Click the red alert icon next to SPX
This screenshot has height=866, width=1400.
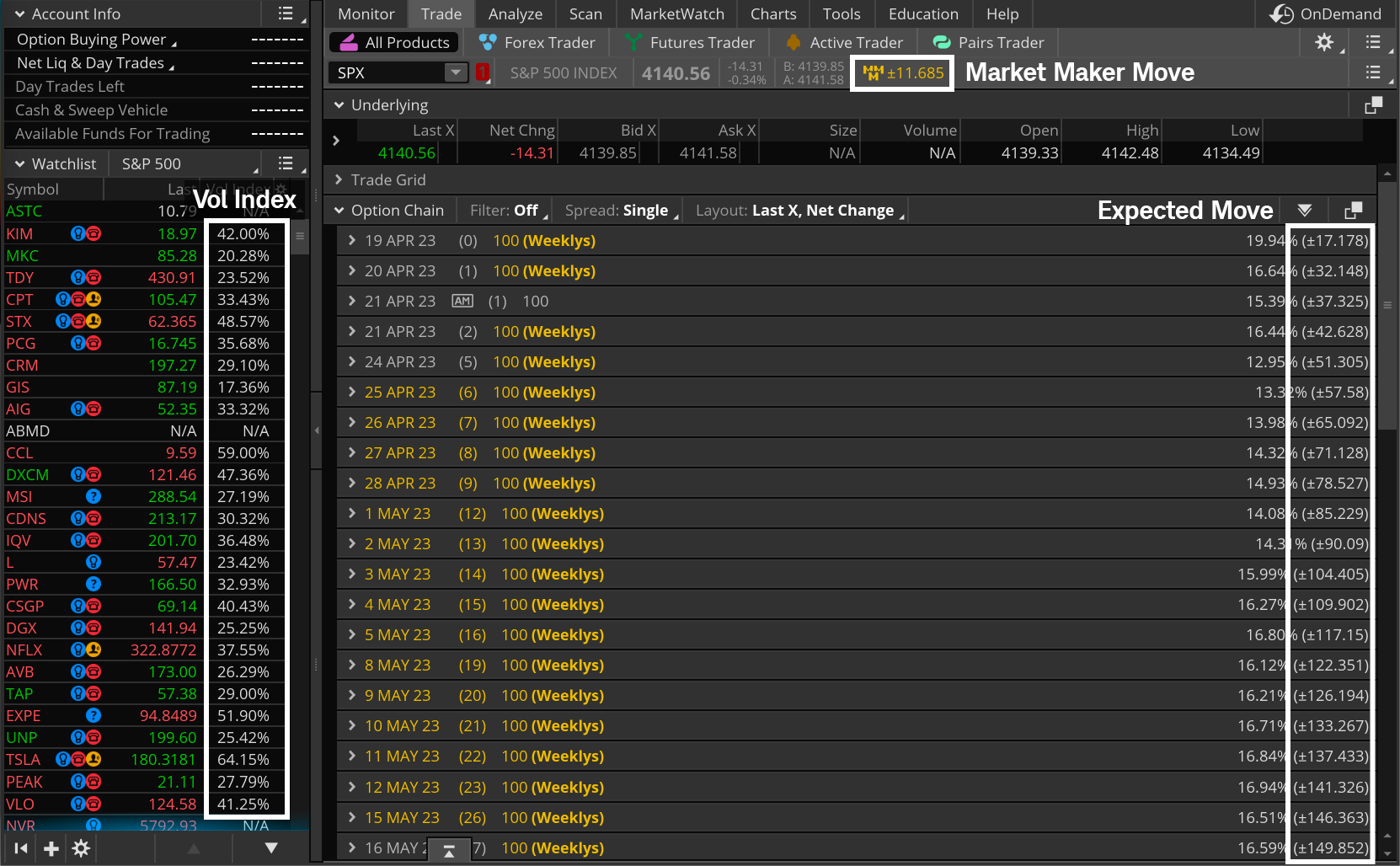pyautogui.click(x=483, y=72)
